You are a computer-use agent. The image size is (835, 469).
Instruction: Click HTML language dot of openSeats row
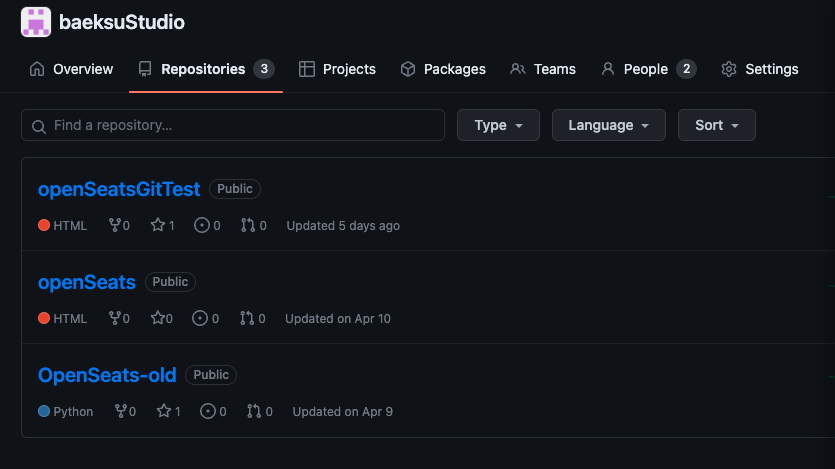tap(44, 318)
